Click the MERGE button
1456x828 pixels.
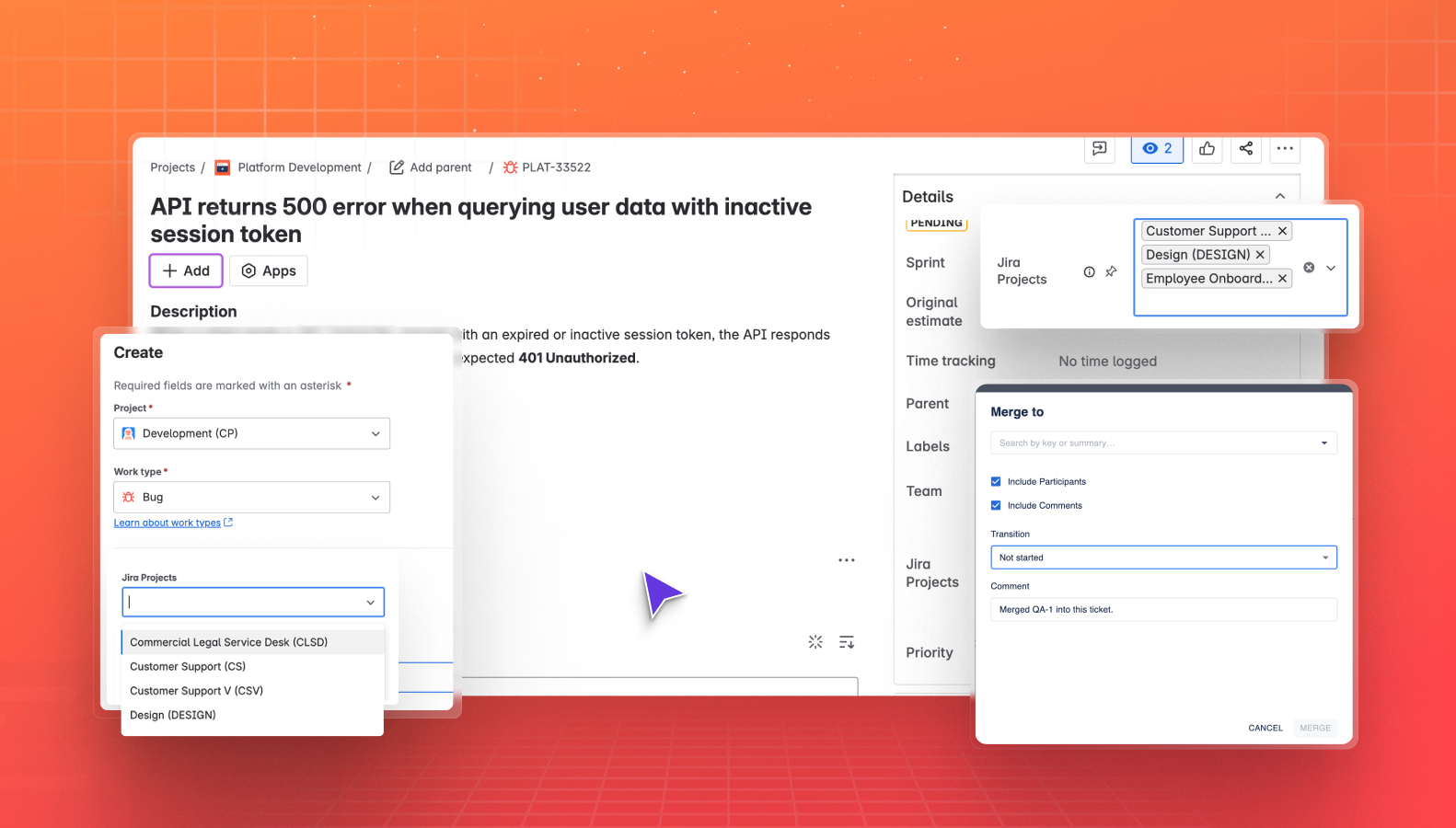[1315, 728]
